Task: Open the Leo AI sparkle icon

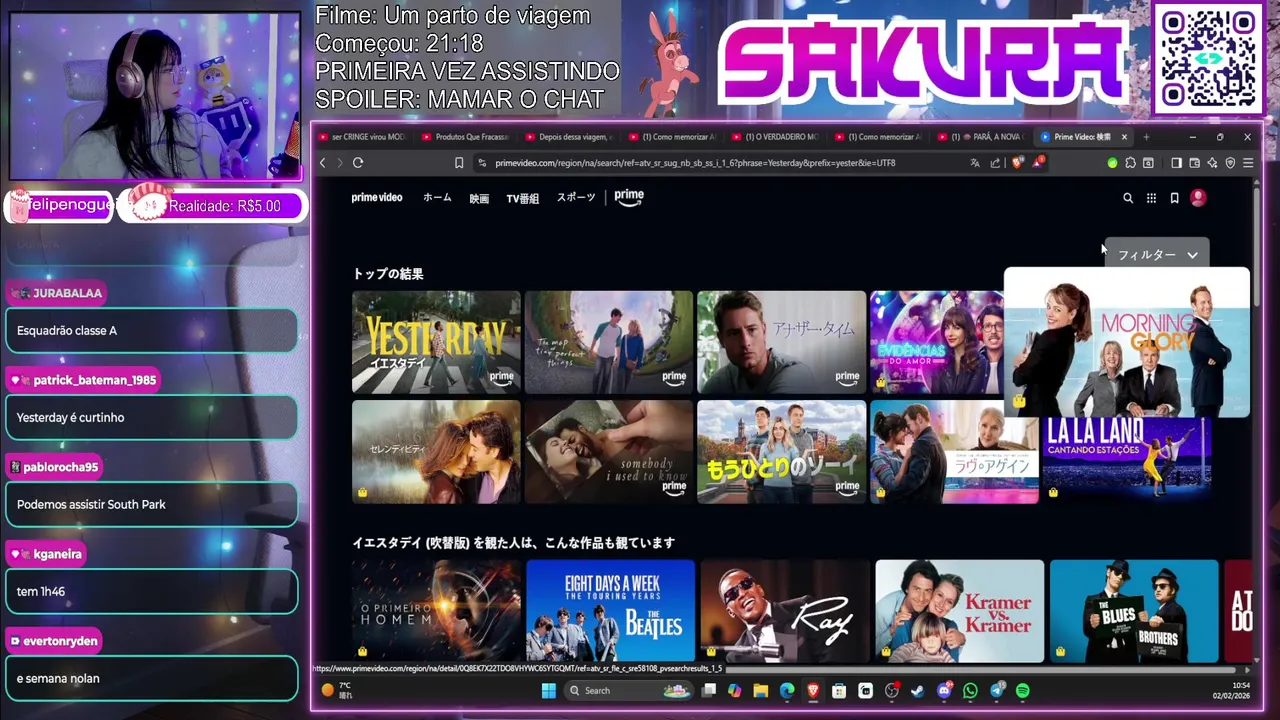Action: [1212, 163]
